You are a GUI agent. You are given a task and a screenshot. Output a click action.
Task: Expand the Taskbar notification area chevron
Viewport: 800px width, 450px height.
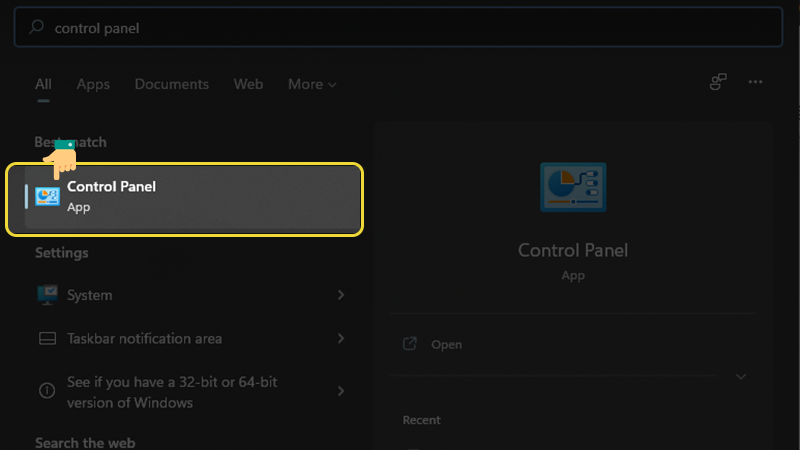[341, 339]
